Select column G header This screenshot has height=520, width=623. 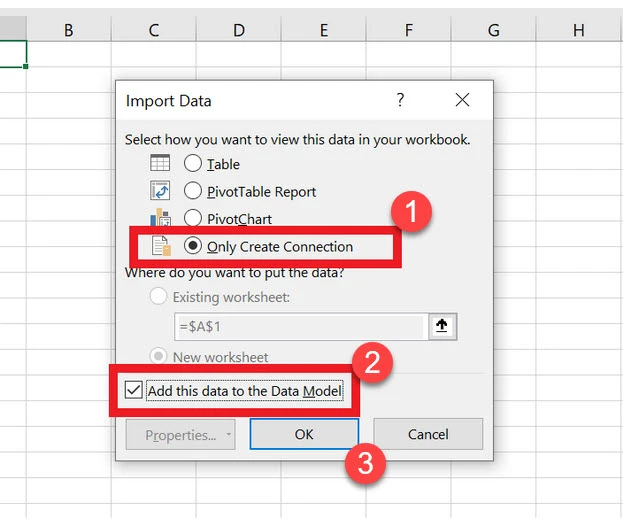coord(493,30)
